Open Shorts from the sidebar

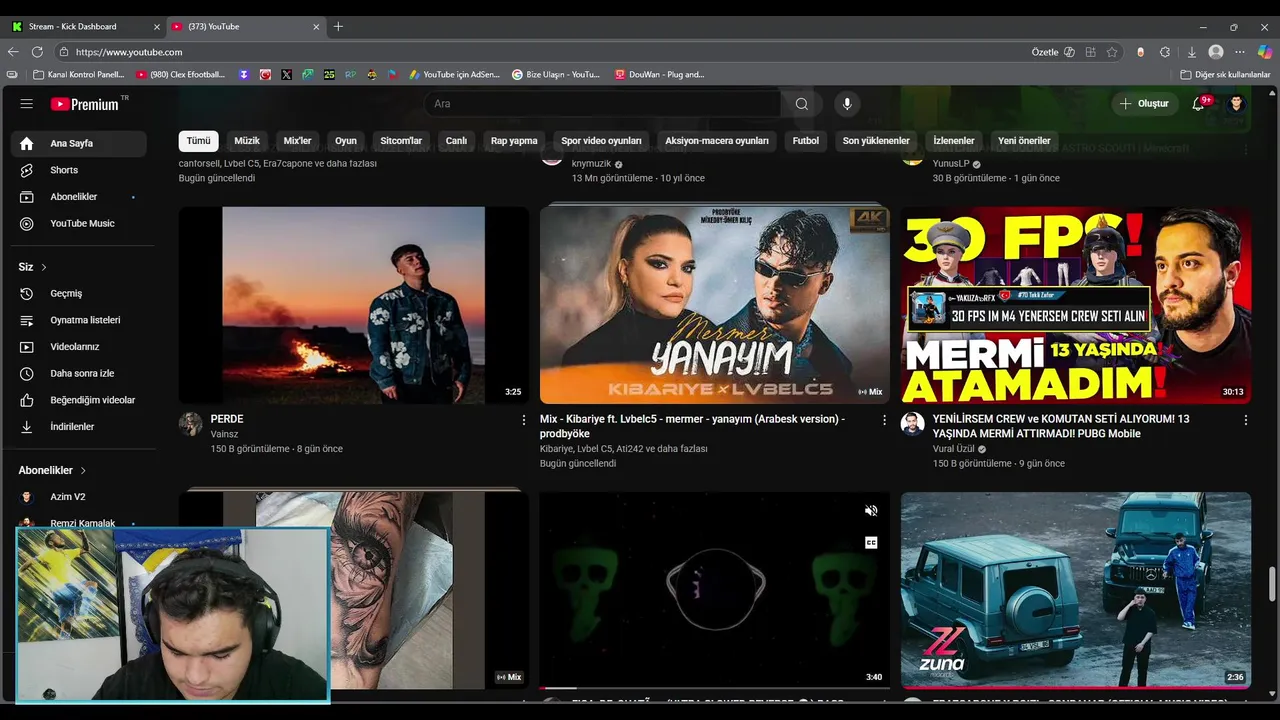[79, 170]
